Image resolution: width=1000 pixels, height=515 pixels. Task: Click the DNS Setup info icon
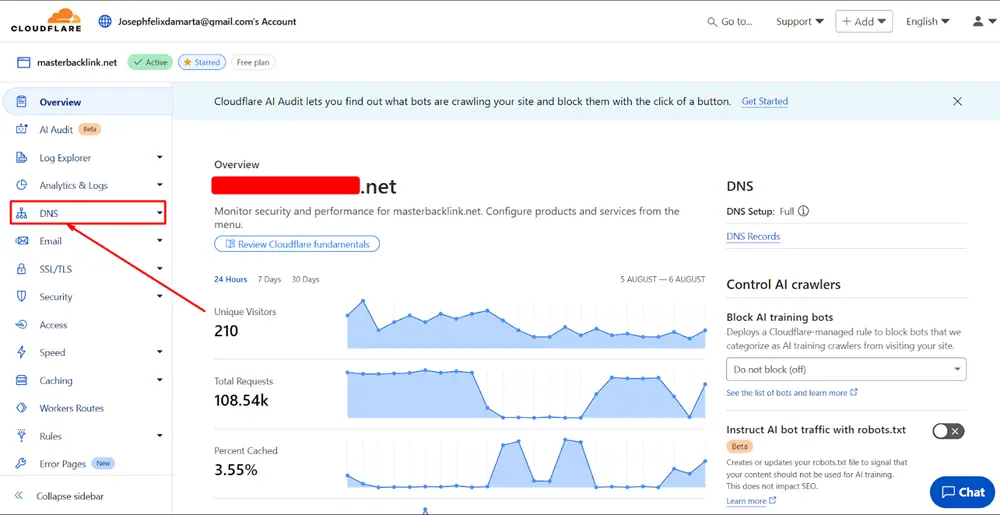(803, 211)
